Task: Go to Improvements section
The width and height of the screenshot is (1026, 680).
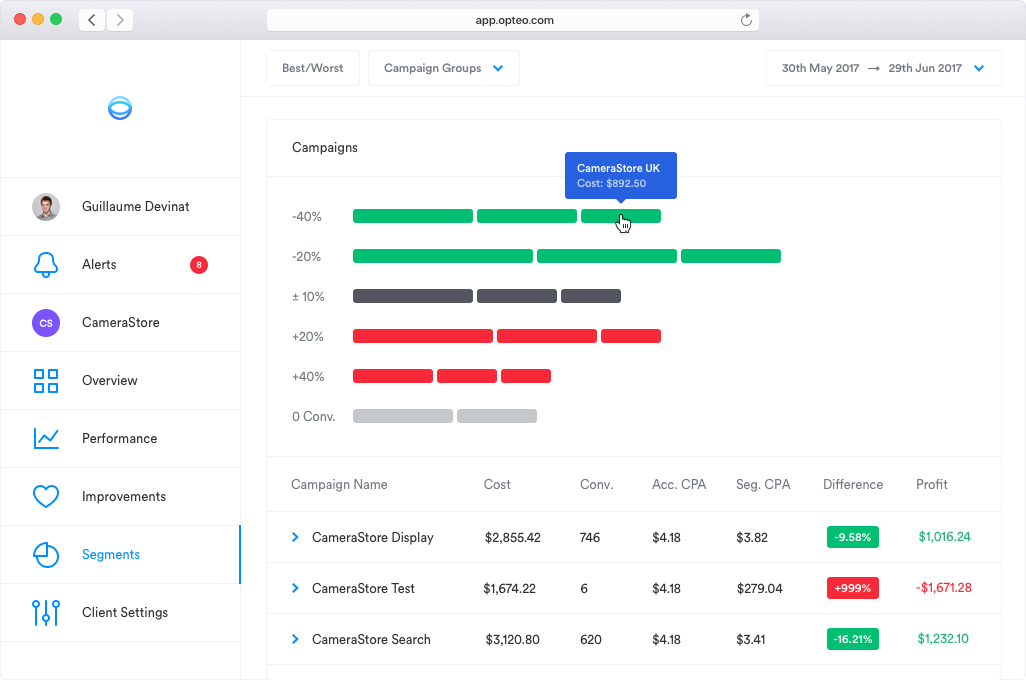Action: click(120, 497)
